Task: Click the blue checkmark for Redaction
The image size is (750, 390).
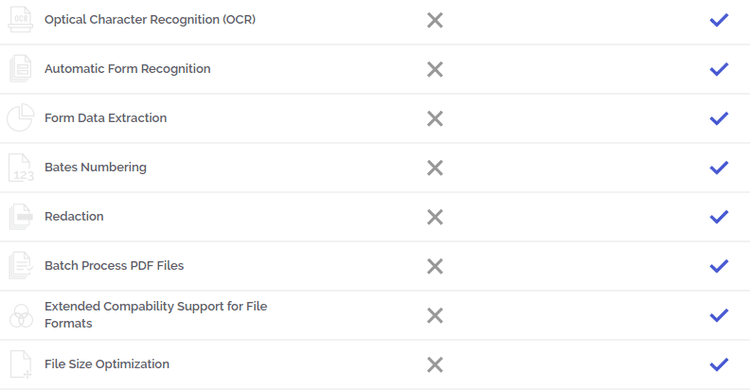Action: coord(719,217)
